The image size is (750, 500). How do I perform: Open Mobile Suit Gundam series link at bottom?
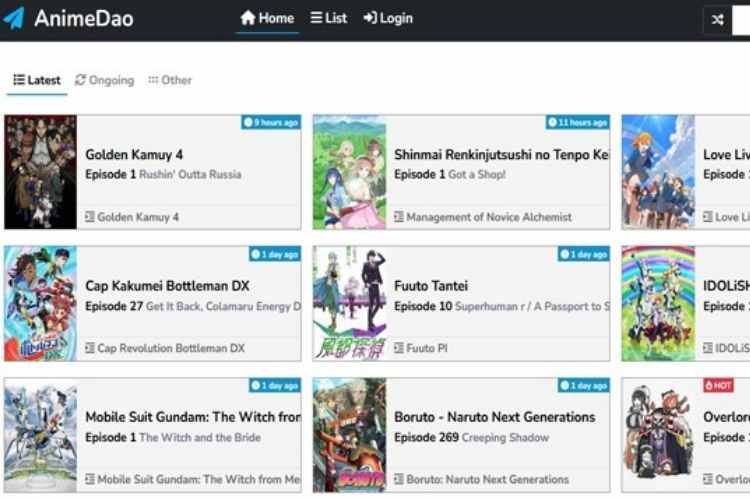(x=199, y=479)
